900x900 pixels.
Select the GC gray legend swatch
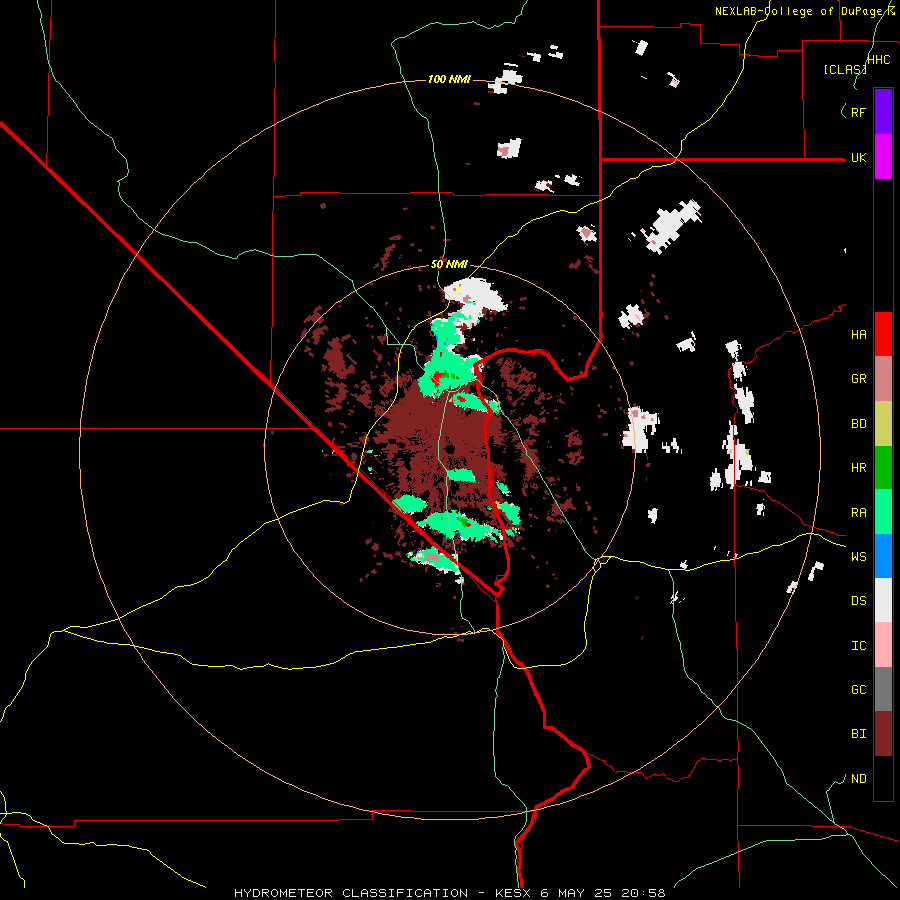(883, 689)
